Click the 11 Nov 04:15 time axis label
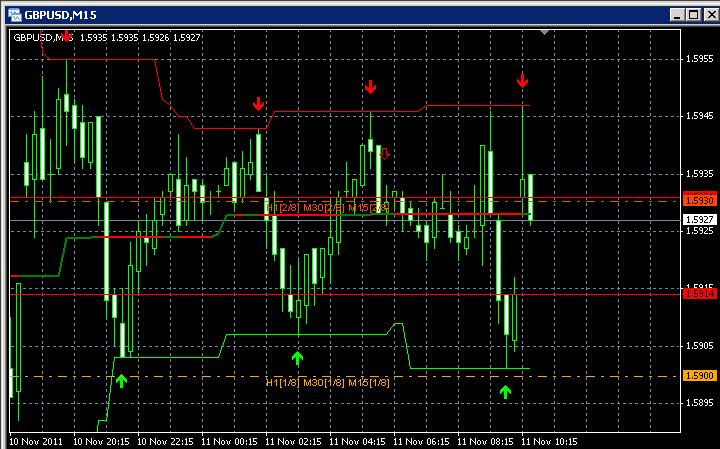The height and width of the screenshot is (449, 720). 357,442
